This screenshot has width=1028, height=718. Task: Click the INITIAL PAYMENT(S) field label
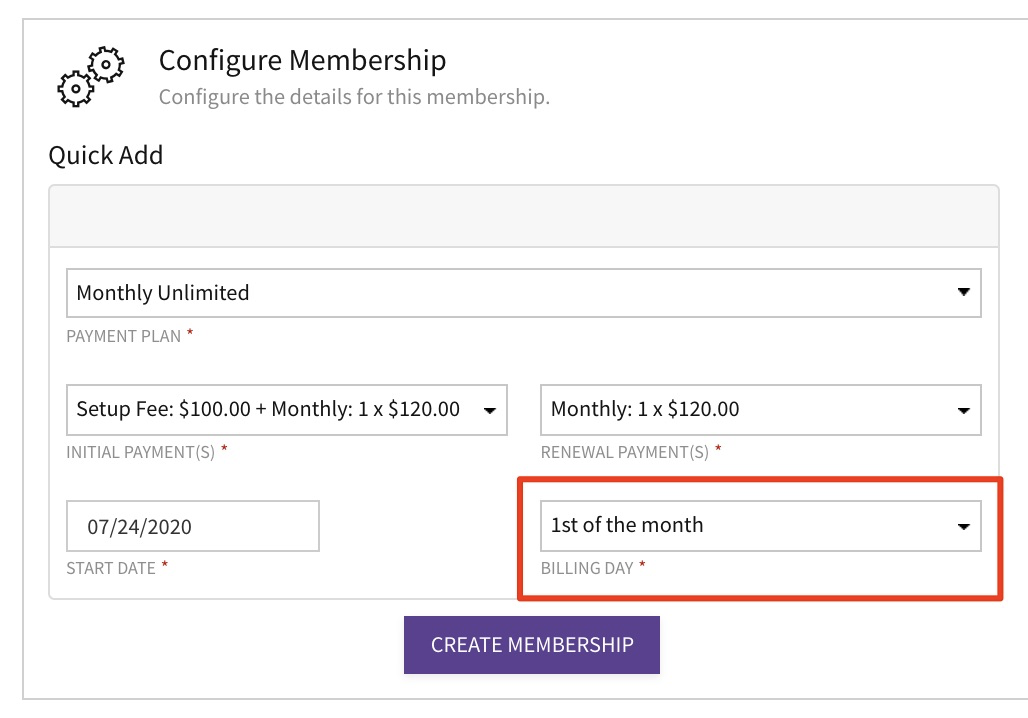pyautogui.click(x=140, y=452)
